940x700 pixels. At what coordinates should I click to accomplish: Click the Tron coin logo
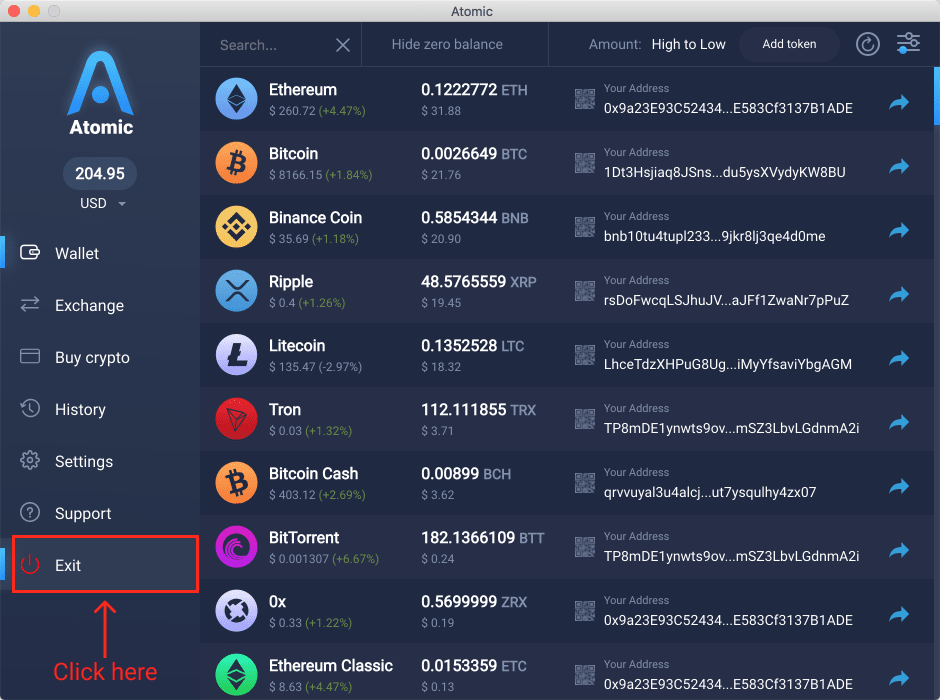(236, 419)
